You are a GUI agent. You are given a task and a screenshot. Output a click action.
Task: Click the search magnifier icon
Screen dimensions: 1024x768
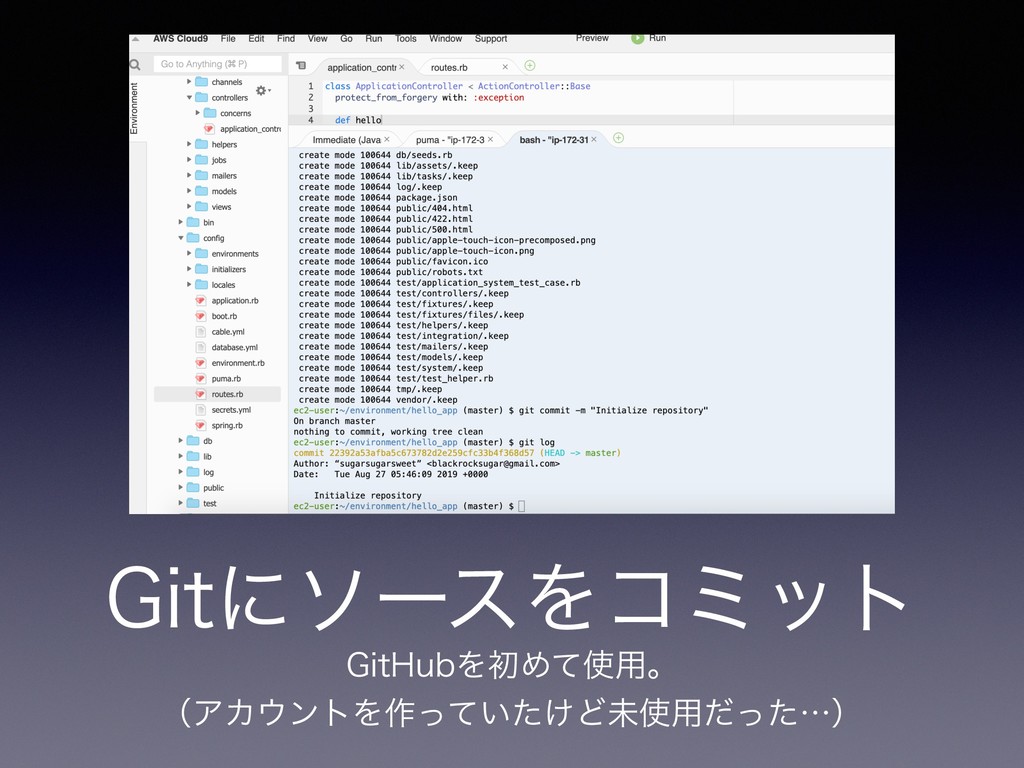(135, 65)
